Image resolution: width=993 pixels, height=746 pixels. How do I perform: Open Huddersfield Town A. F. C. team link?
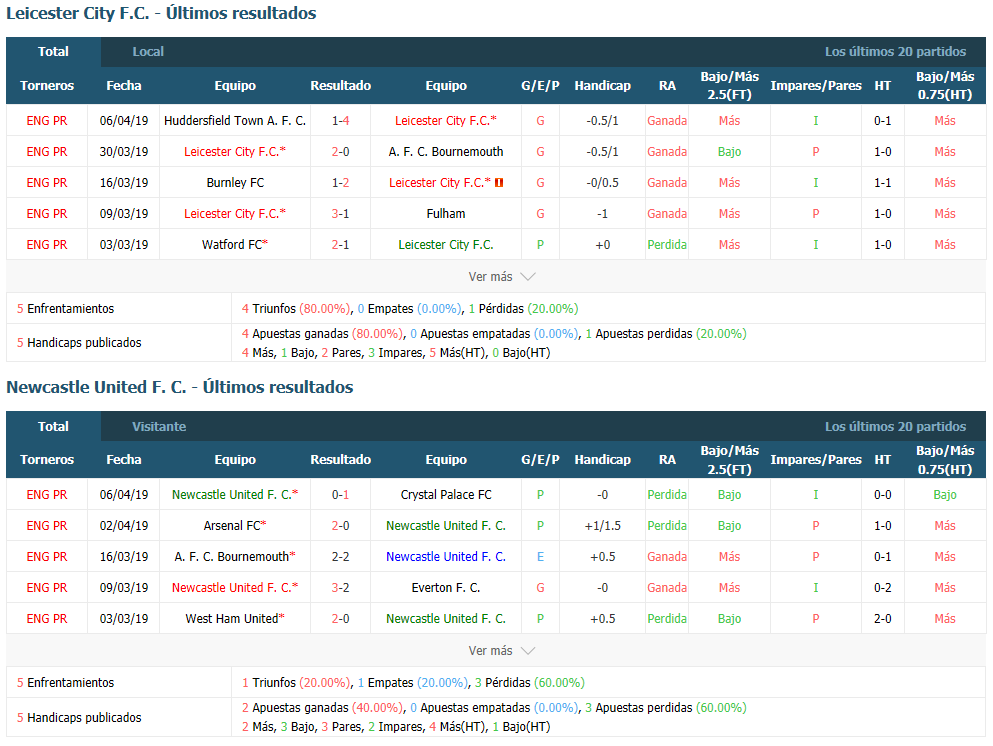[x=235, y=120]
